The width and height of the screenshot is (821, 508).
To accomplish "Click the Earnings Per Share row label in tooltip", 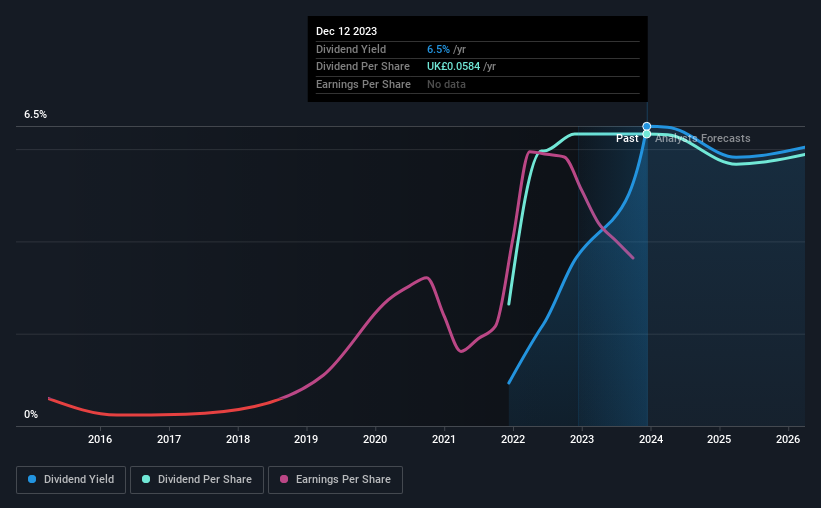I will tap(363, 84).
